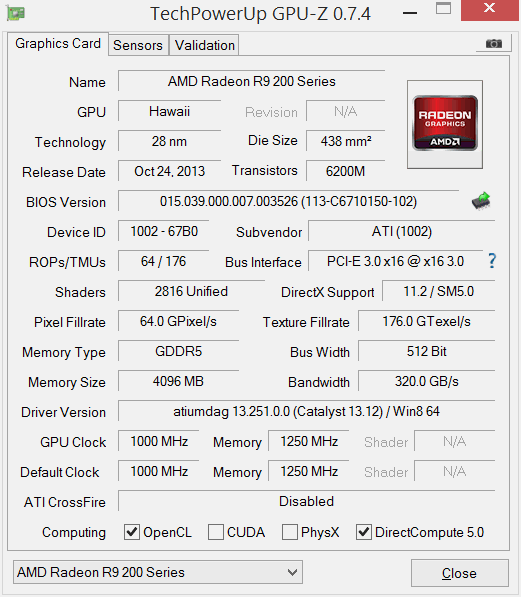Maximize the GPU-Z window
Viewport: 521px width, 597px height.
443,8
